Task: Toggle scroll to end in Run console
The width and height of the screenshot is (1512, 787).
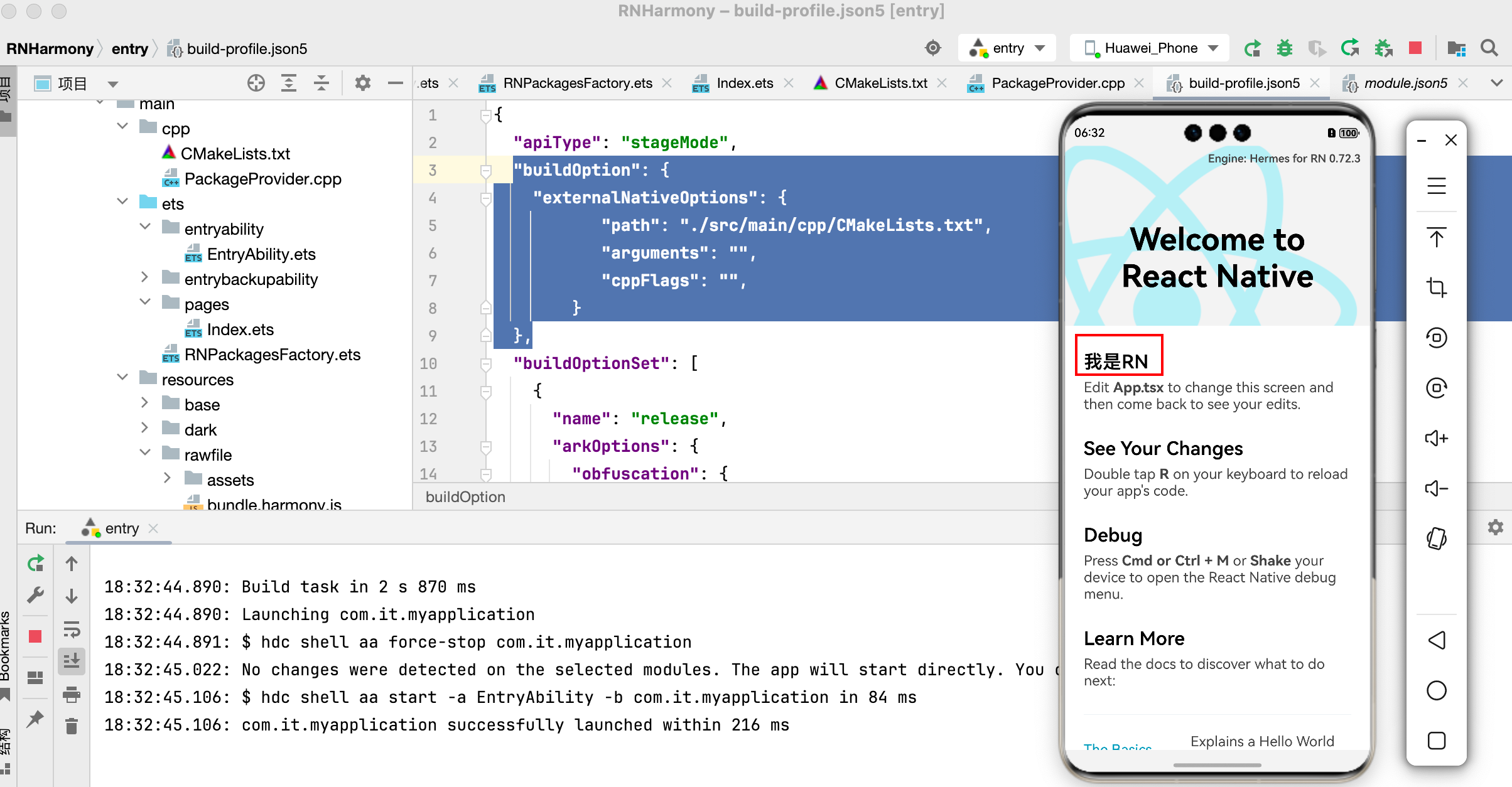Action: click(x=72, y=661)
